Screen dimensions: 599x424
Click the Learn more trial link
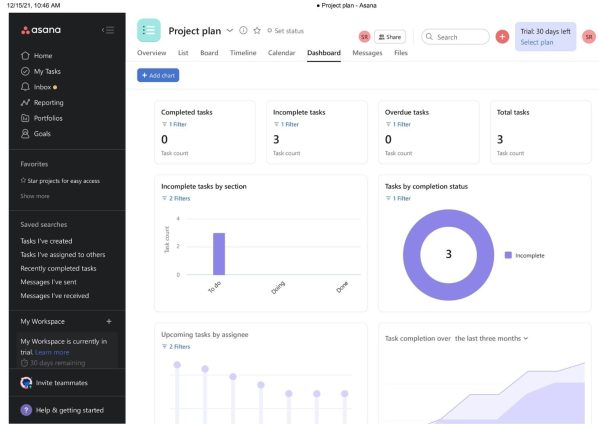pyautogui.click(x=52, y=352)
